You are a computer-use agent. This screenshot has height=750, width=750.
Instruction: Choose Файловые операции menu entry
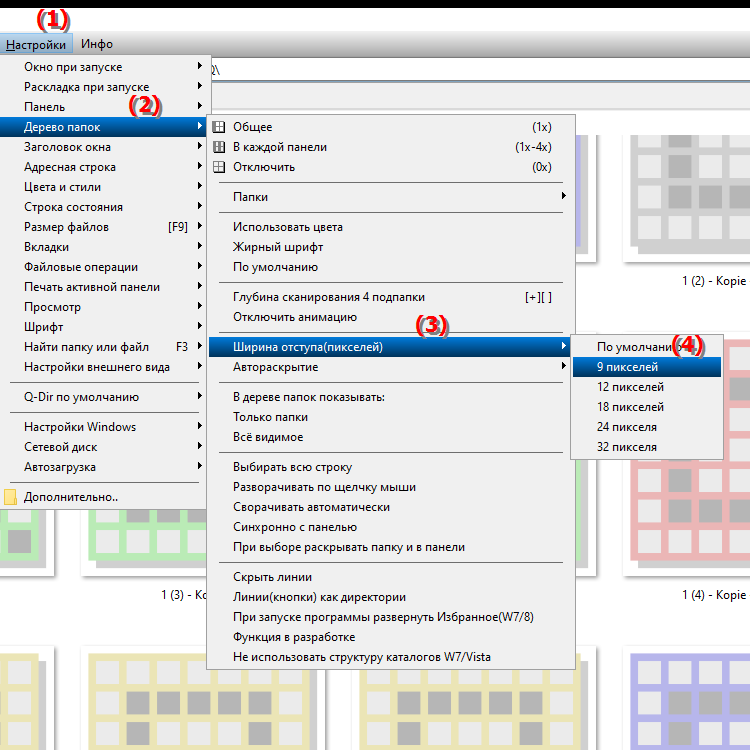pyautogui.click(x=103, y=267)
